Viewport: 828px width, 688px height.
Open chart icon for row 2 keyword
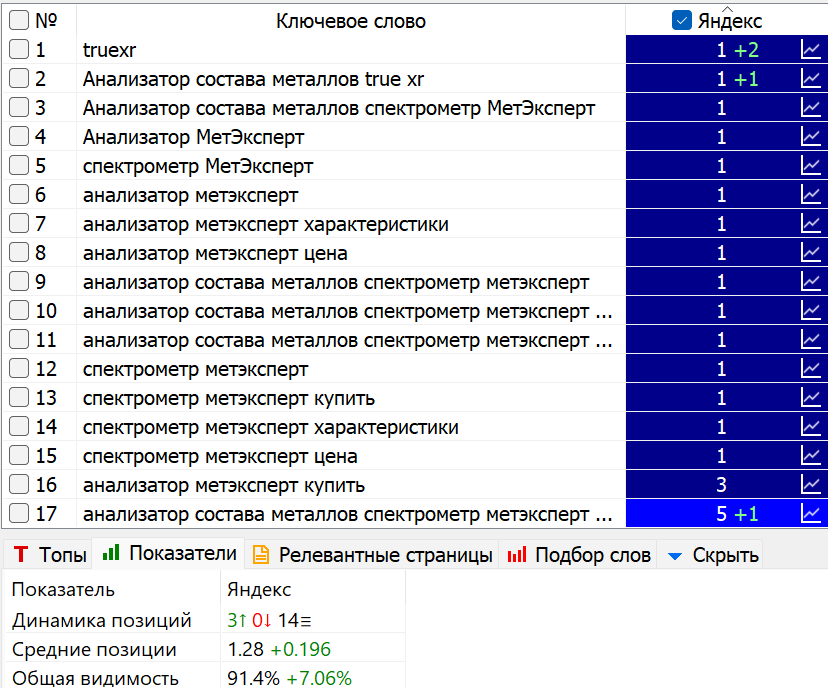tap(811, 79)
